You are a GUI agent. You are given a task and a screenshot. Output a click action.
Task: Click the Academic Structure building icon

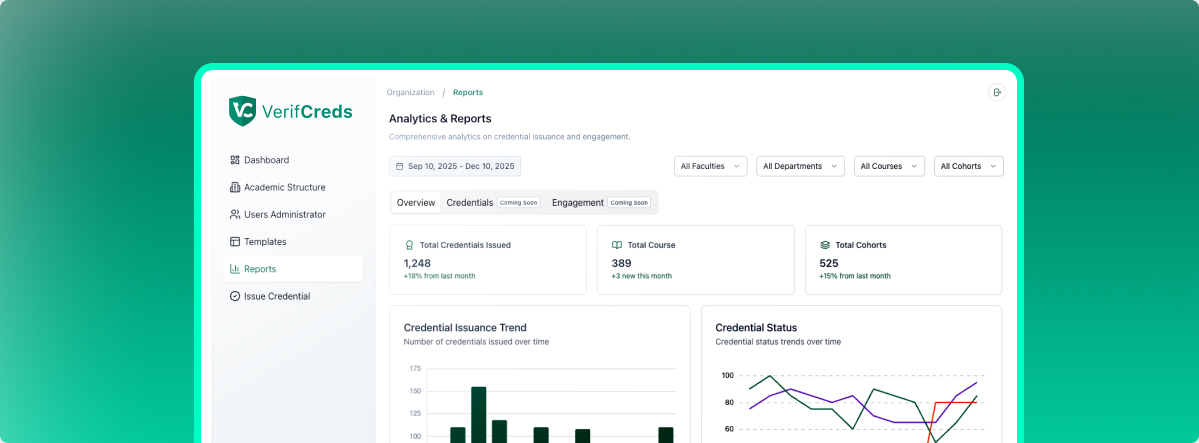pos(235,187)
